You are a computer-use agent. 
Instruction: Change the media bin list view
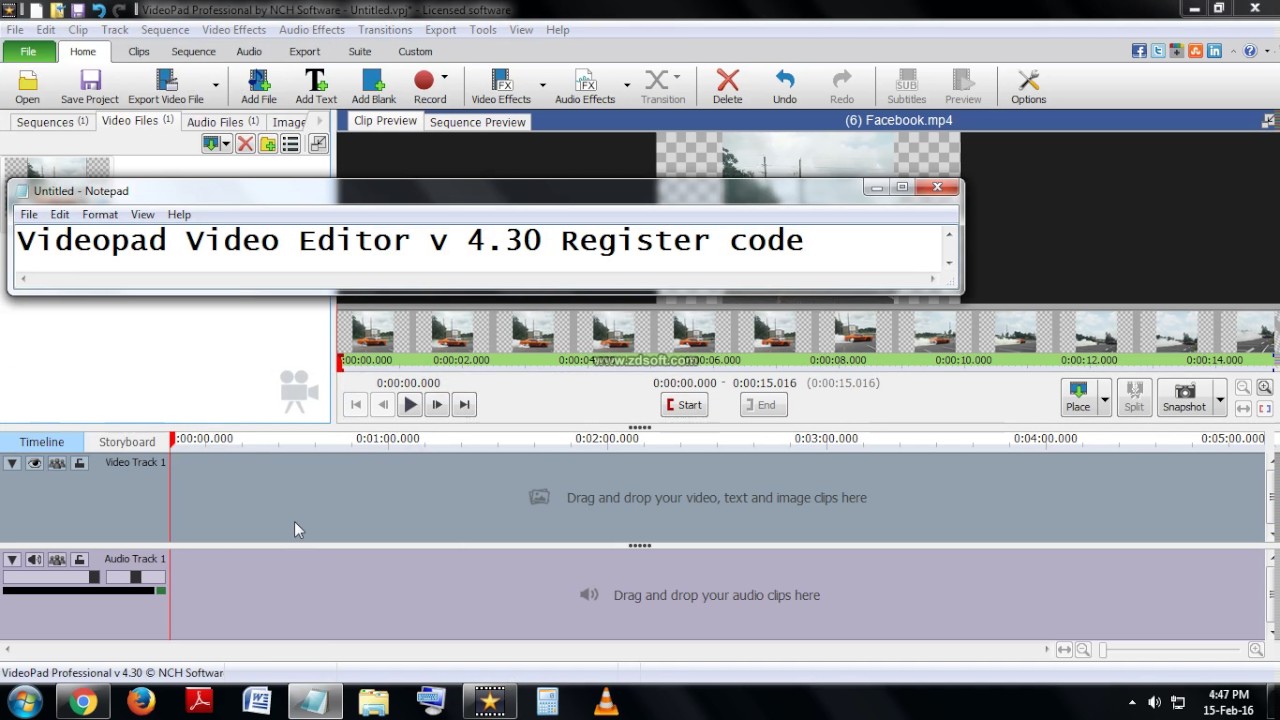[290, 144]
